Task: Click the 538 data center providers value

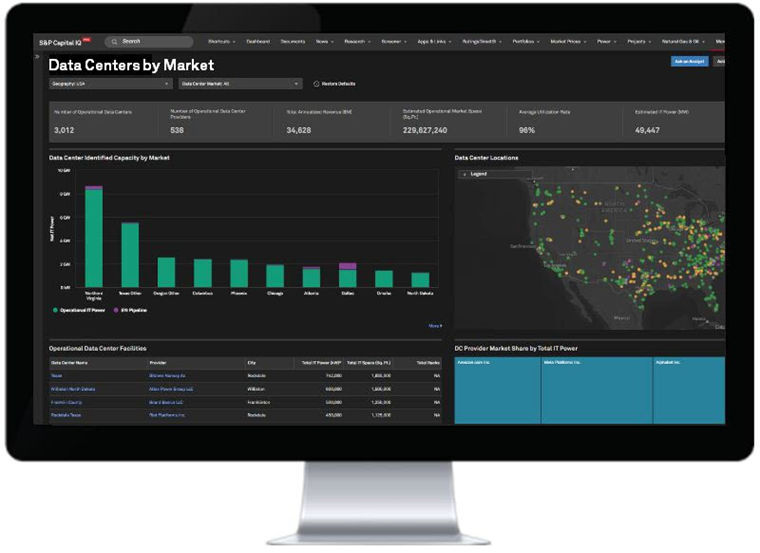Action: (177, 130)
